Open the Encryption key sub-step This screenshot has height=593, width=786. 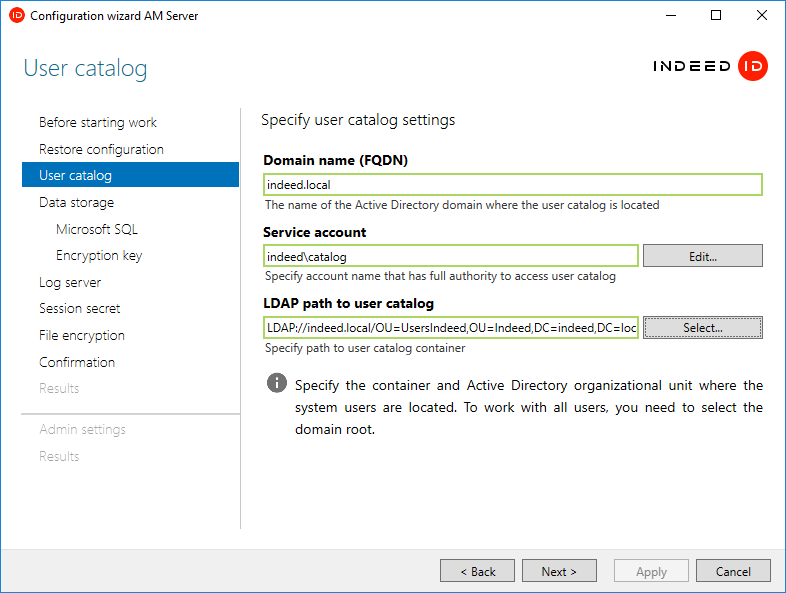[x=99, y=255]
